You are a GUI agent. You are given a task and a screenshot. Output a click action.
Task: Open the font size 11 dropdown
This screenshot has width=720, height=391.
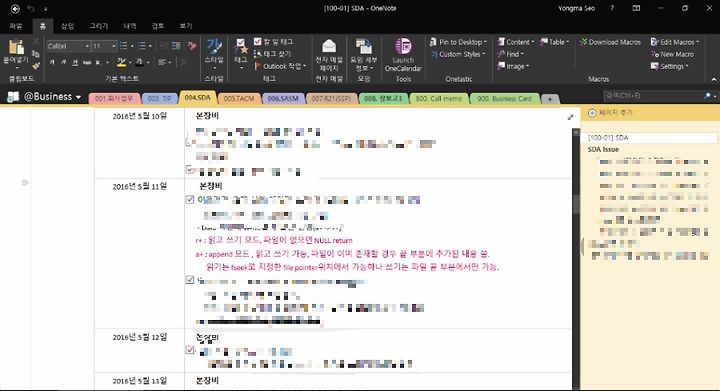[113, 46]
